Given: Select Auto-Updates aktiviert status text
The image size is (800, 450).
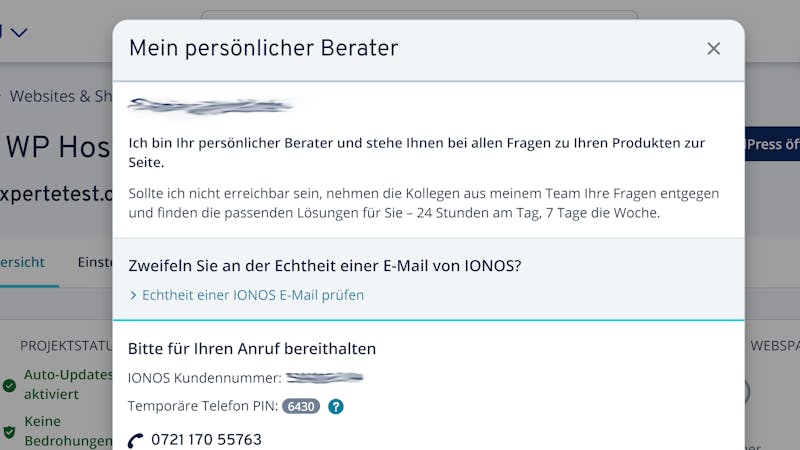Looking at the screenshot, I should 68,384.
